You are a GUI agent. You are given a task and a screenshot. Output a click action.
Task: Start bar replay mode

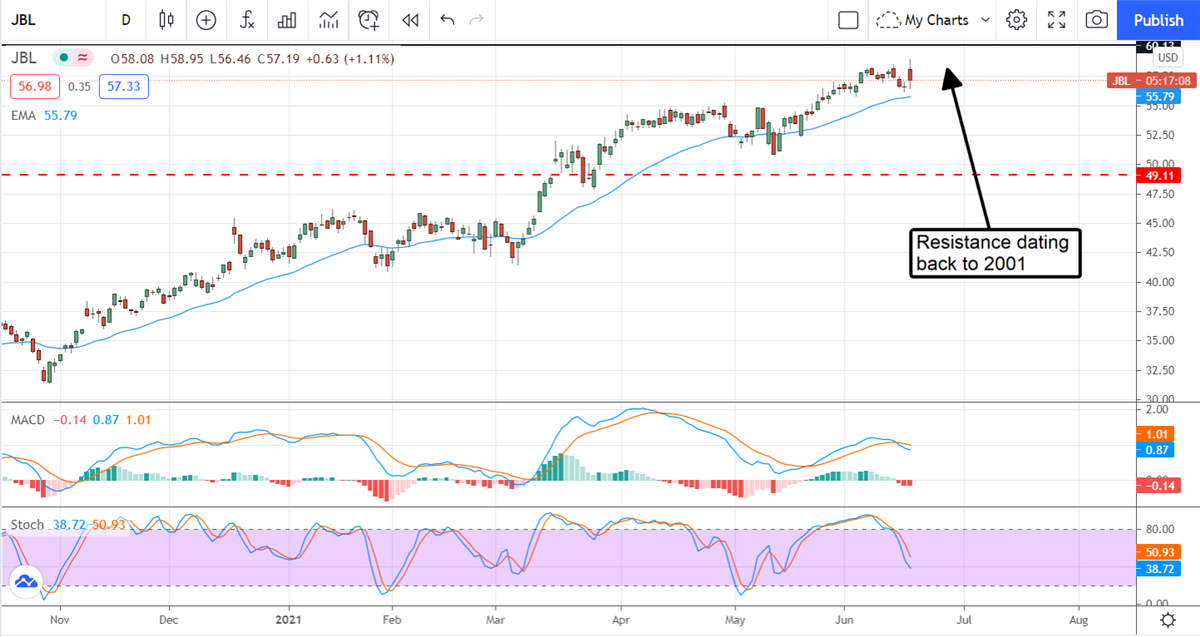(x=409, y=20)
